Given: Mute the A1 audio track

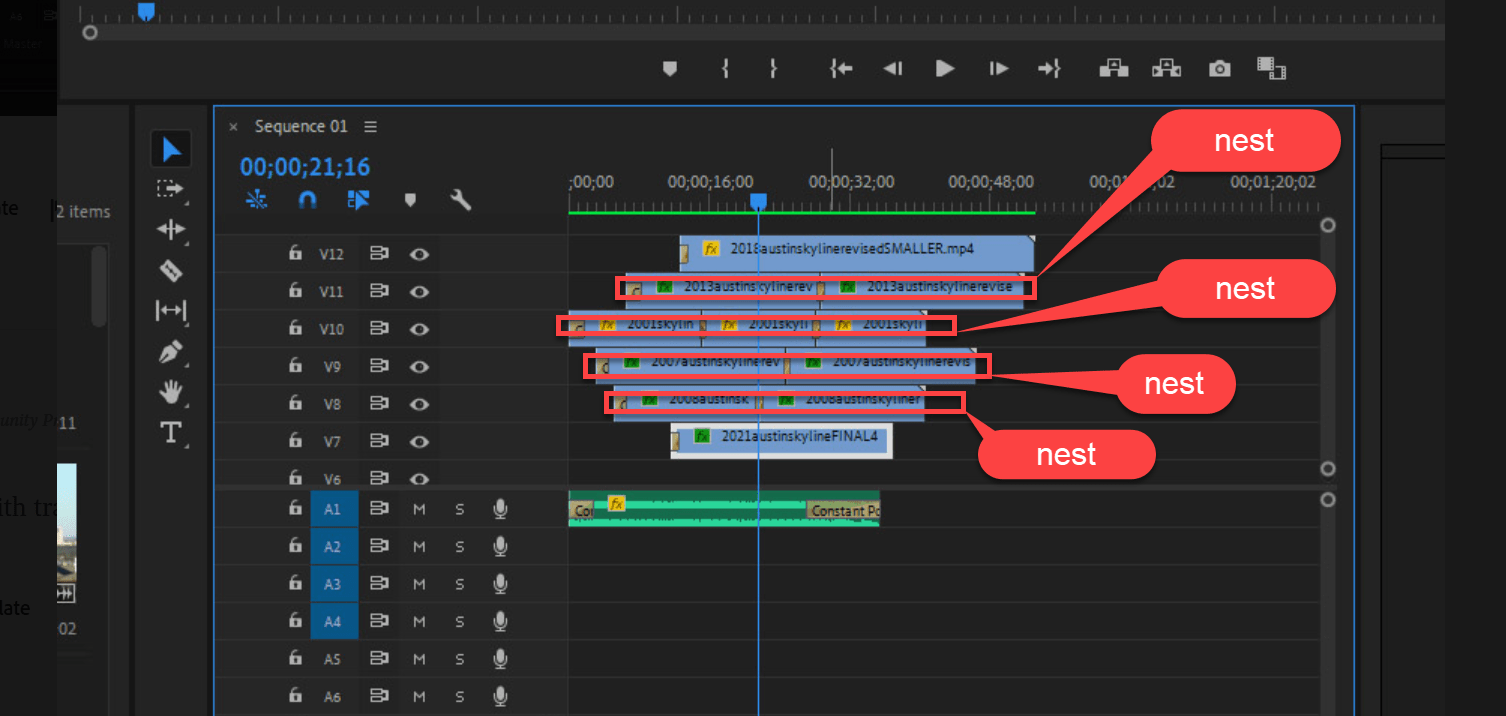Looking at the screenshot, I should pyautogui.click(x=419, y=508).
